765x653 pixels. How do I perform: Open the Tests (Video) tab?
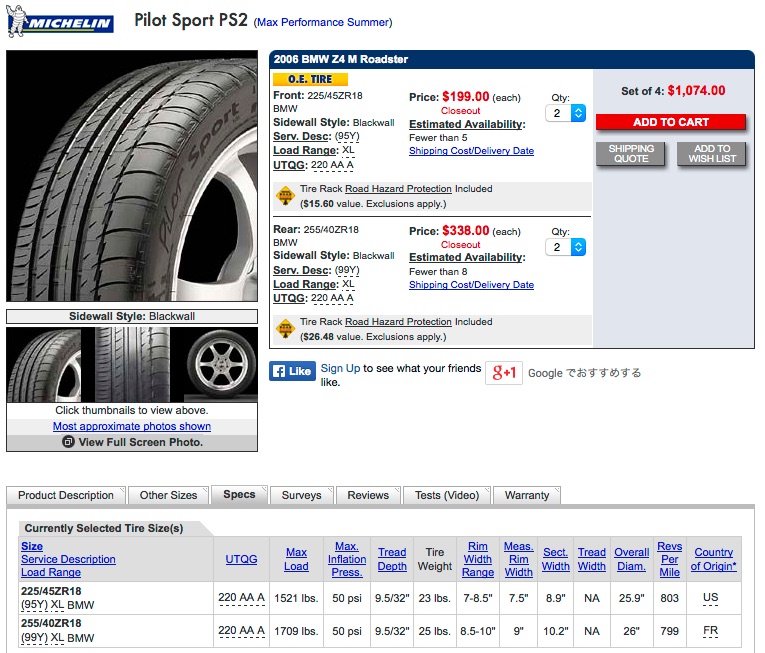click(x=447, y=495)
